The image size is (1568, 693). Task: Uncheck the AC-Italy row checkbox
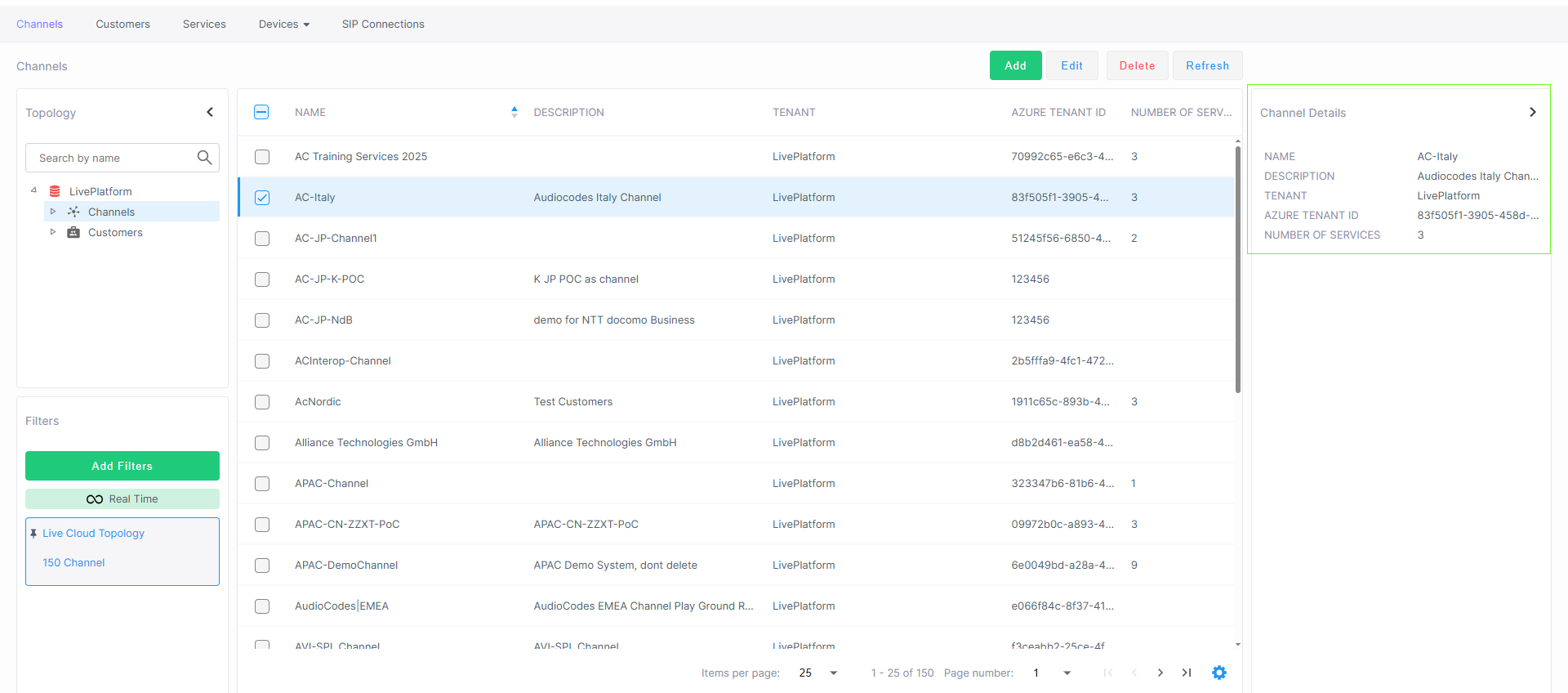(262, 198)
